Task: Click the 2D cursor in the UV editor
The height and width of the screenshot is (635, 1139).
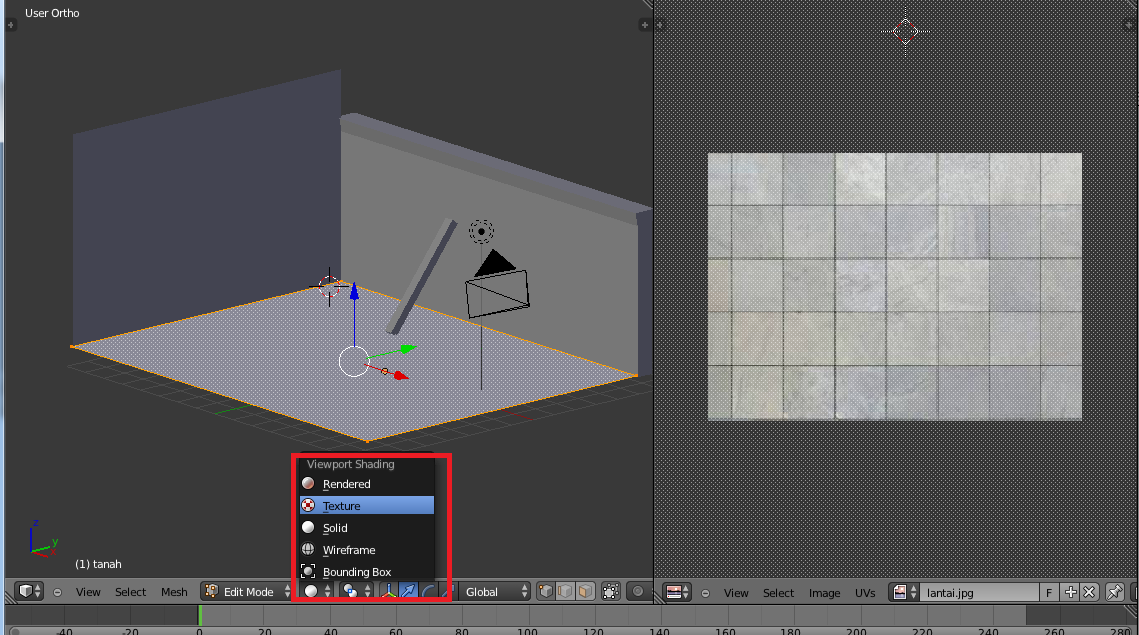Action: pyautogui.click(x=905, y=31)
